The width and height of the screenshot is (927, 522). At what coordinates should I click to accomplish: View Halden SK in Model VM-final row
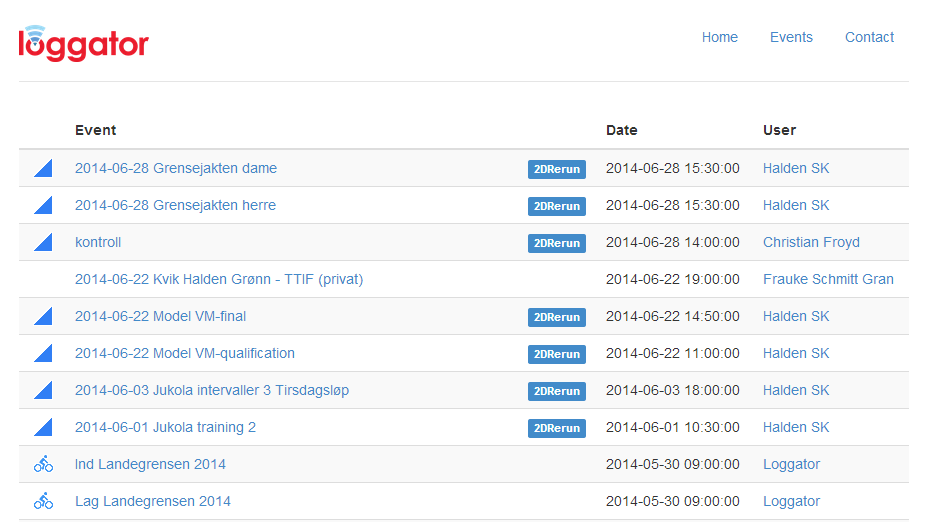796,316
